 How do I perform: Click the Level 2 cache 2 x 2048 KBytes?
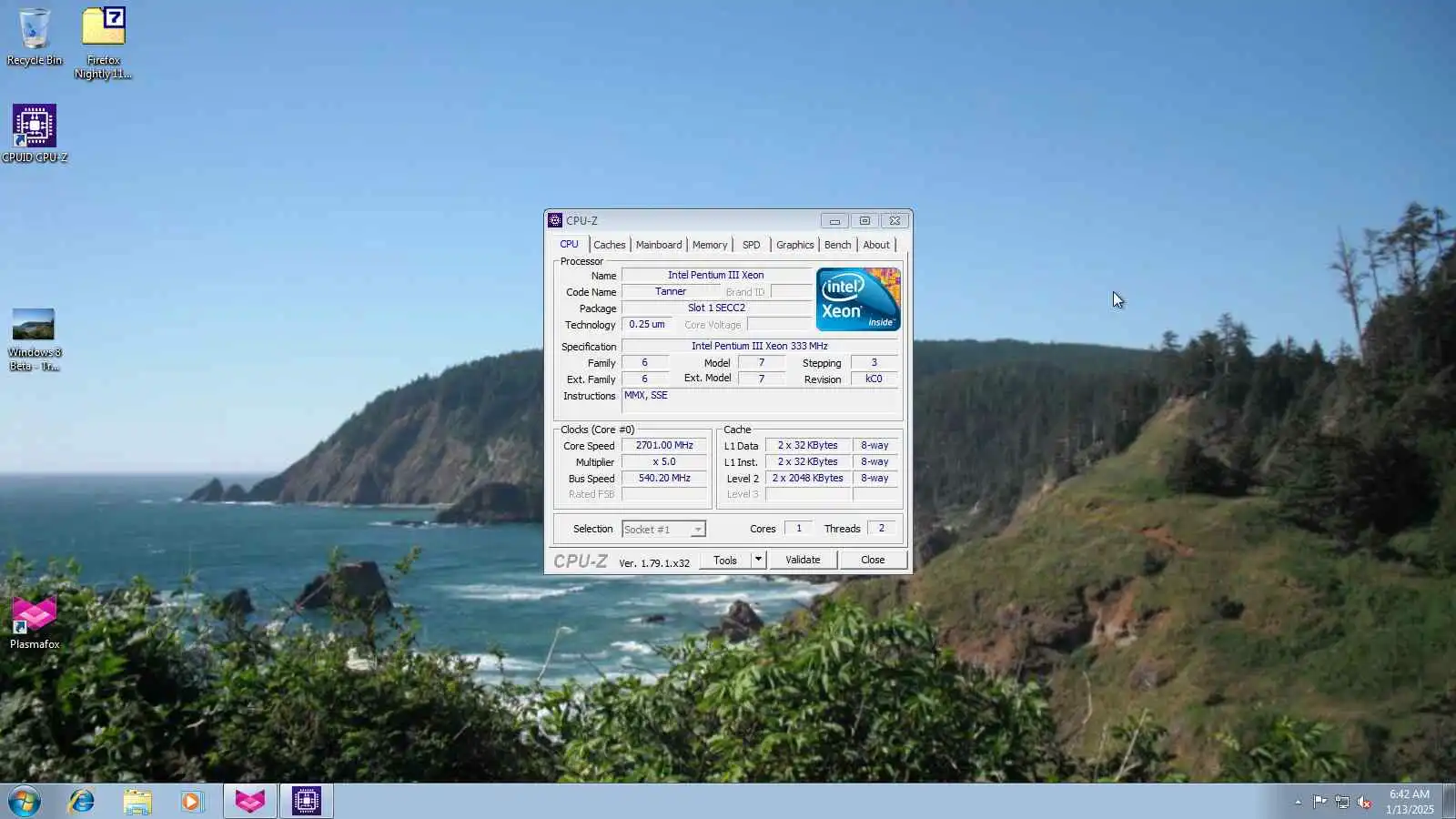808,479
